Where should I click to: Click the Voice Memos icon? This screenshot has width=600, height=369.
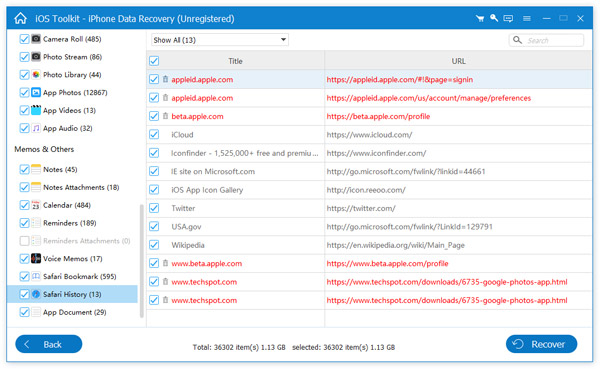click(x=36, y=259)
